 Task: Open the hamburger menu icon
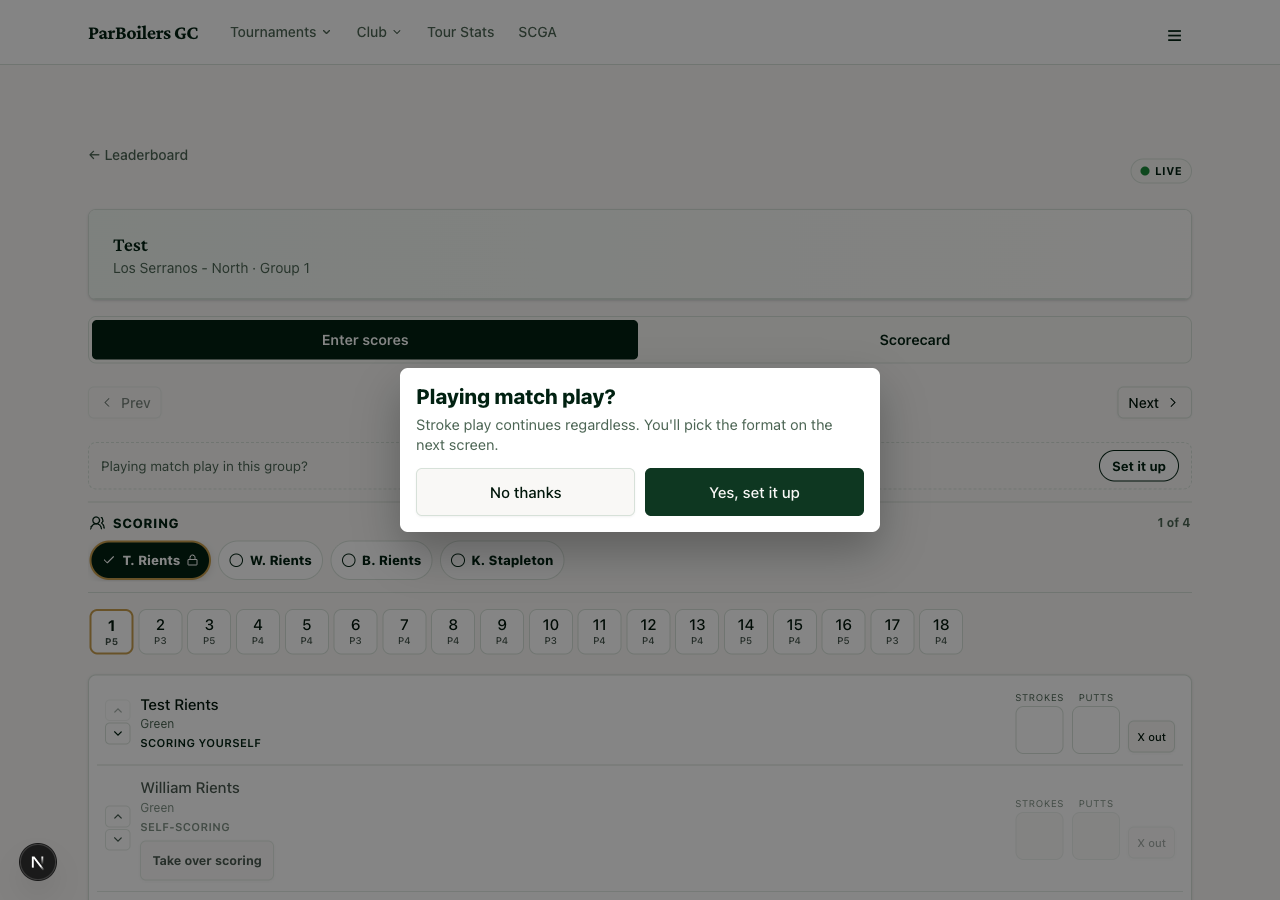(x=1174, y=35)
